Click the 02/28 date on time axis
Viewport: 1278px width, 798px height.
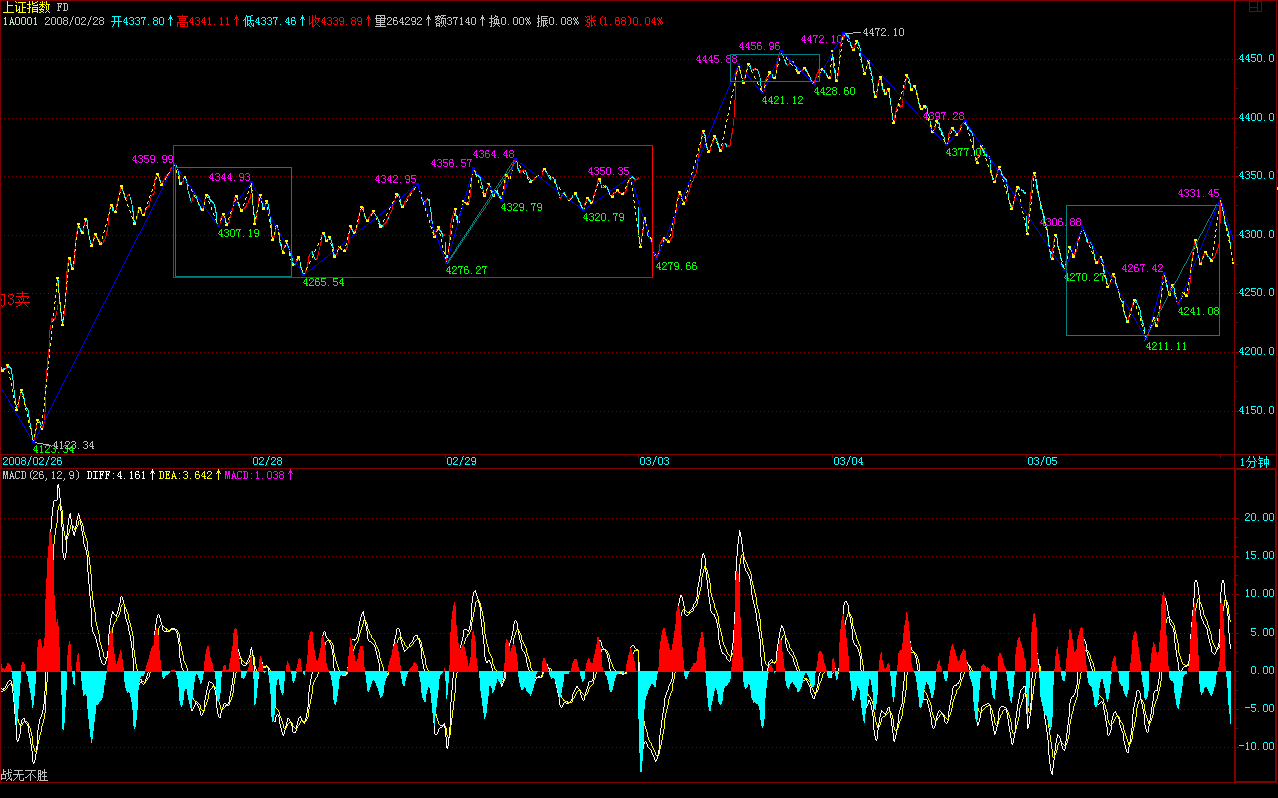pyautogui.click(x=267, y=461)
